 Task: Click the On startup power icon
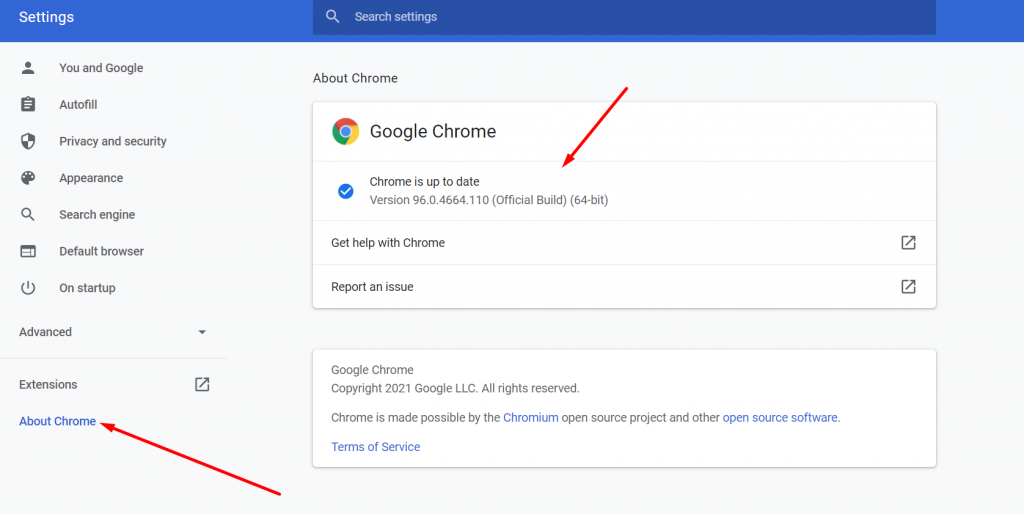[x=28, y=288]
